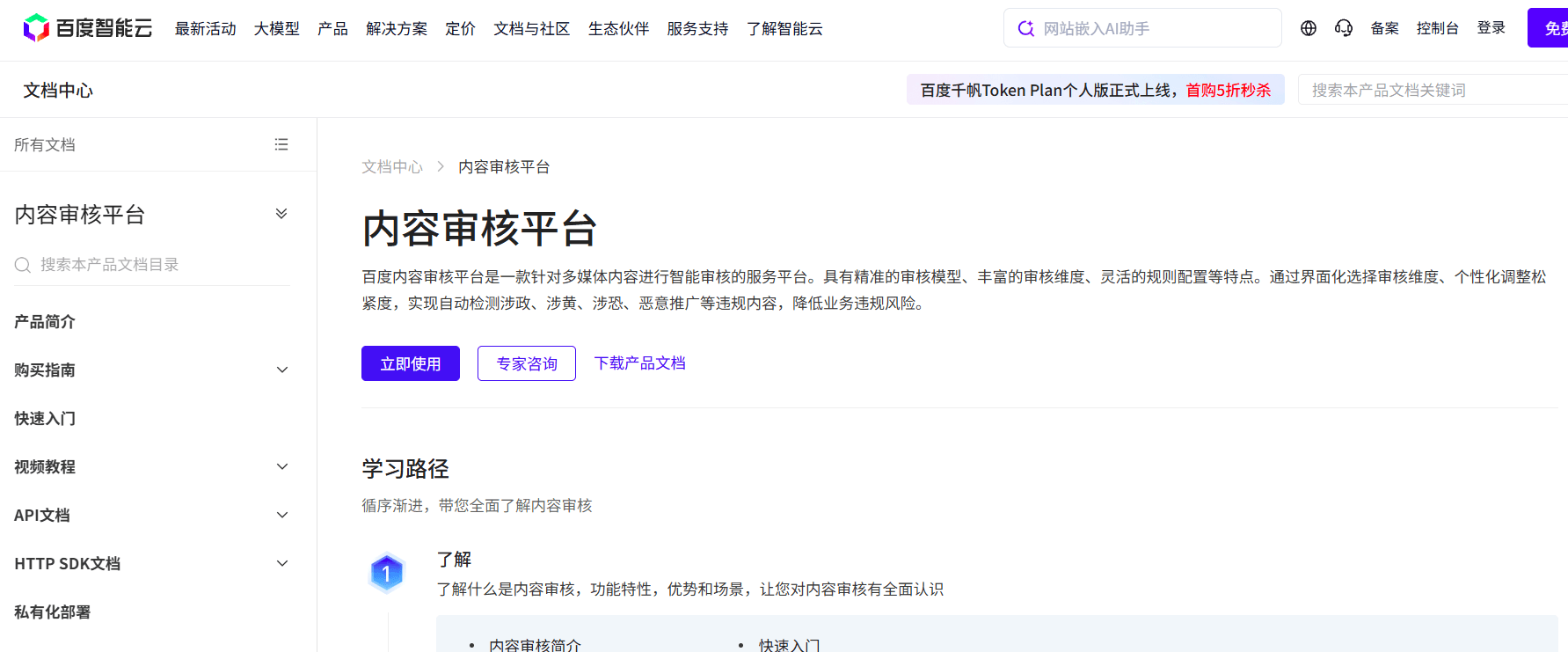Open 私有化部署 in the sidebar
The width and height of the screenshot is (1568, 652).
click(x=53, y=612)
